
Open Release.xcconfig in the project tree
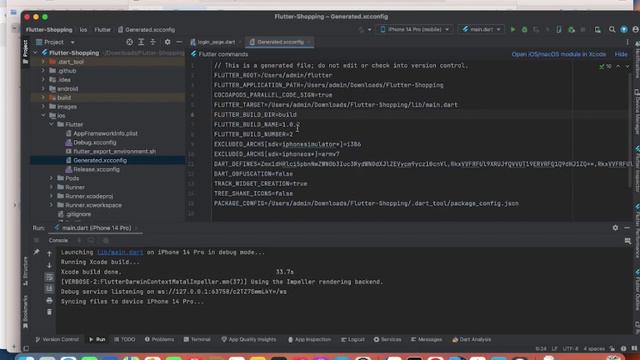[x=97, y=169]
